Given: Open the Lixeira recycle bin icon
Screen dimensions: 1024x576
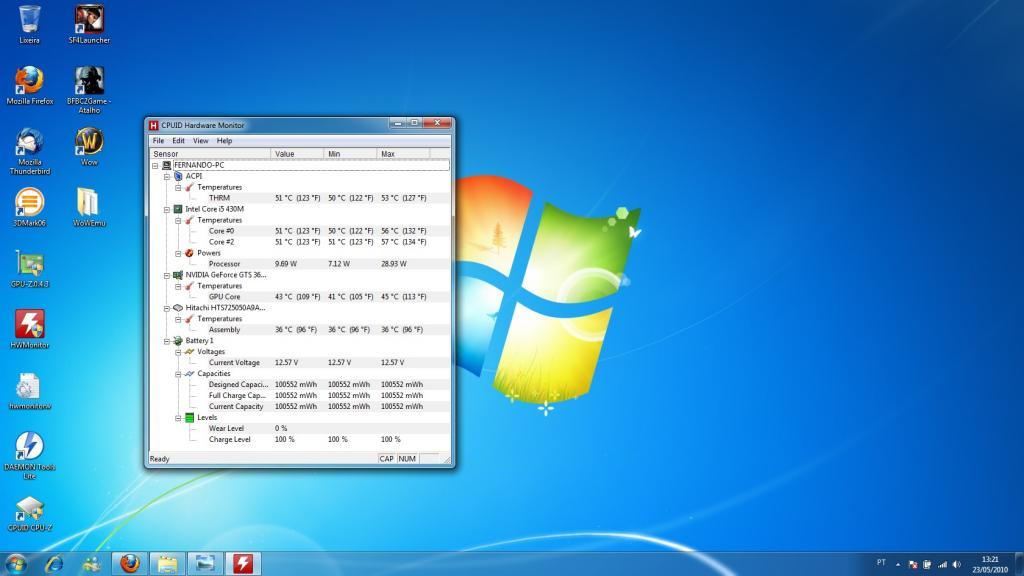Looking at the screenshot, I should coord(29,24).
